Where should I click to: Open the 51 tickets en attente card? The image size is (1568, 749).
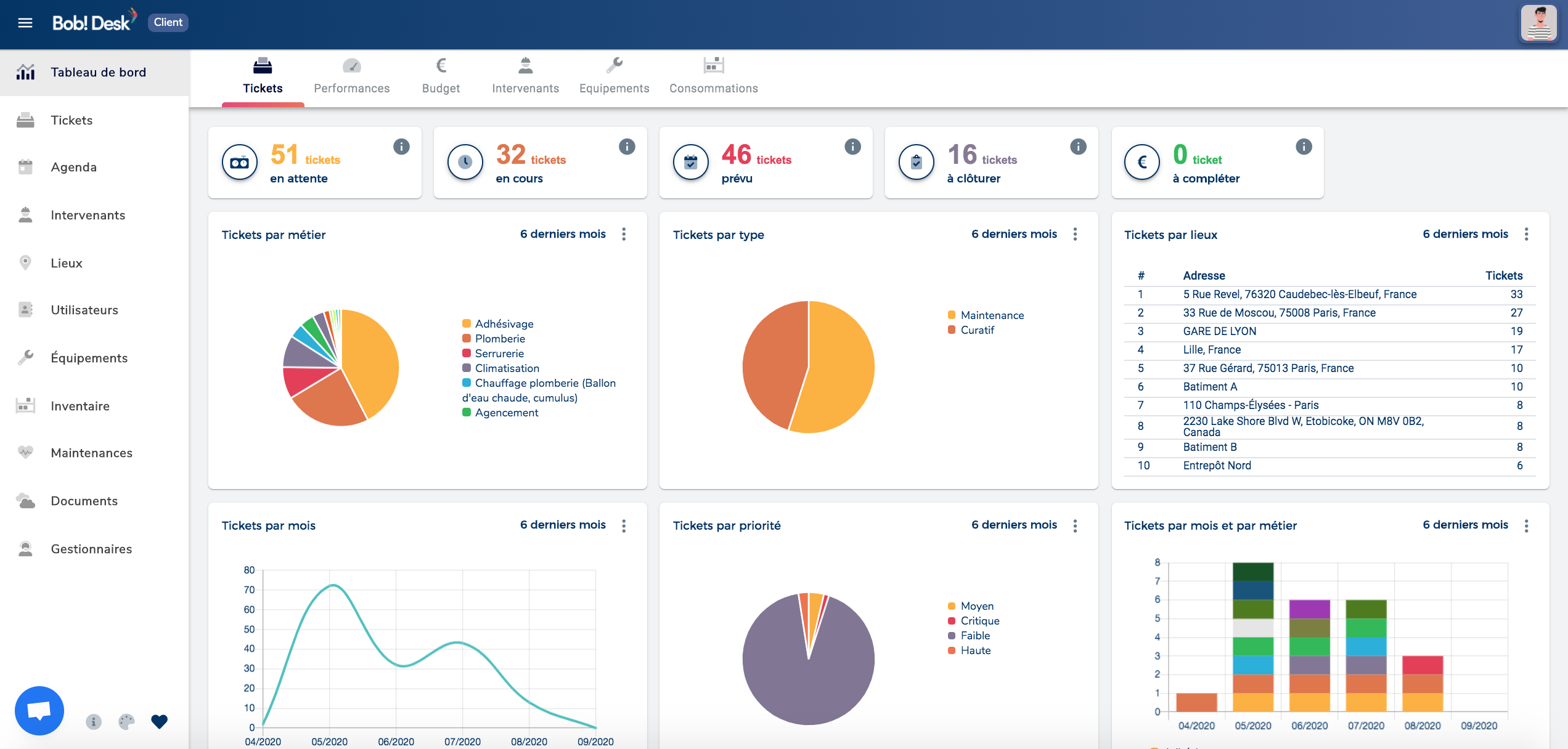(315, 163)
